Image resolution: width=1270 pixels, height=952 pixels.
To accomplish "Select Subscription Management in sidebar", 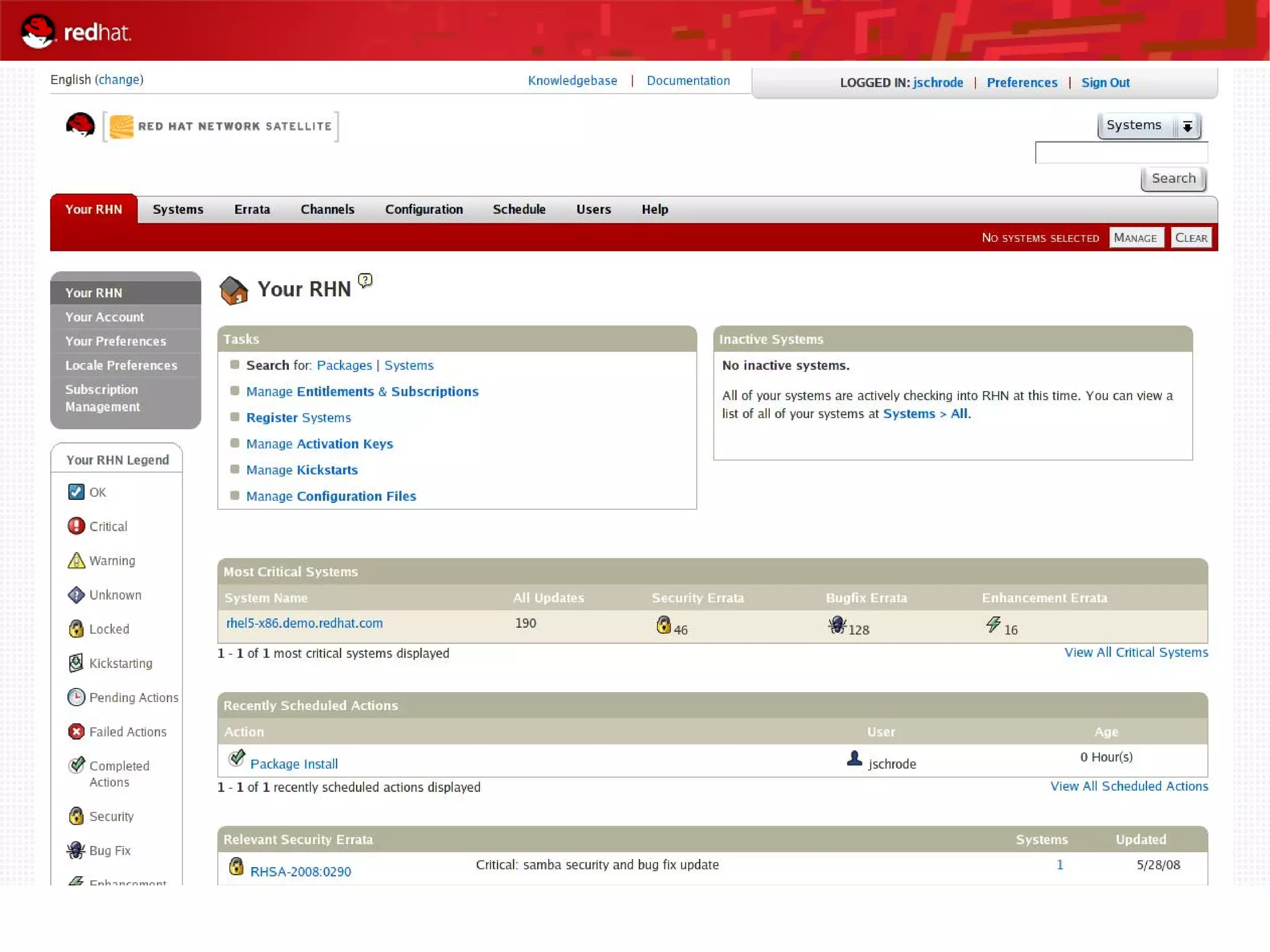I will (x=102, y=398).
